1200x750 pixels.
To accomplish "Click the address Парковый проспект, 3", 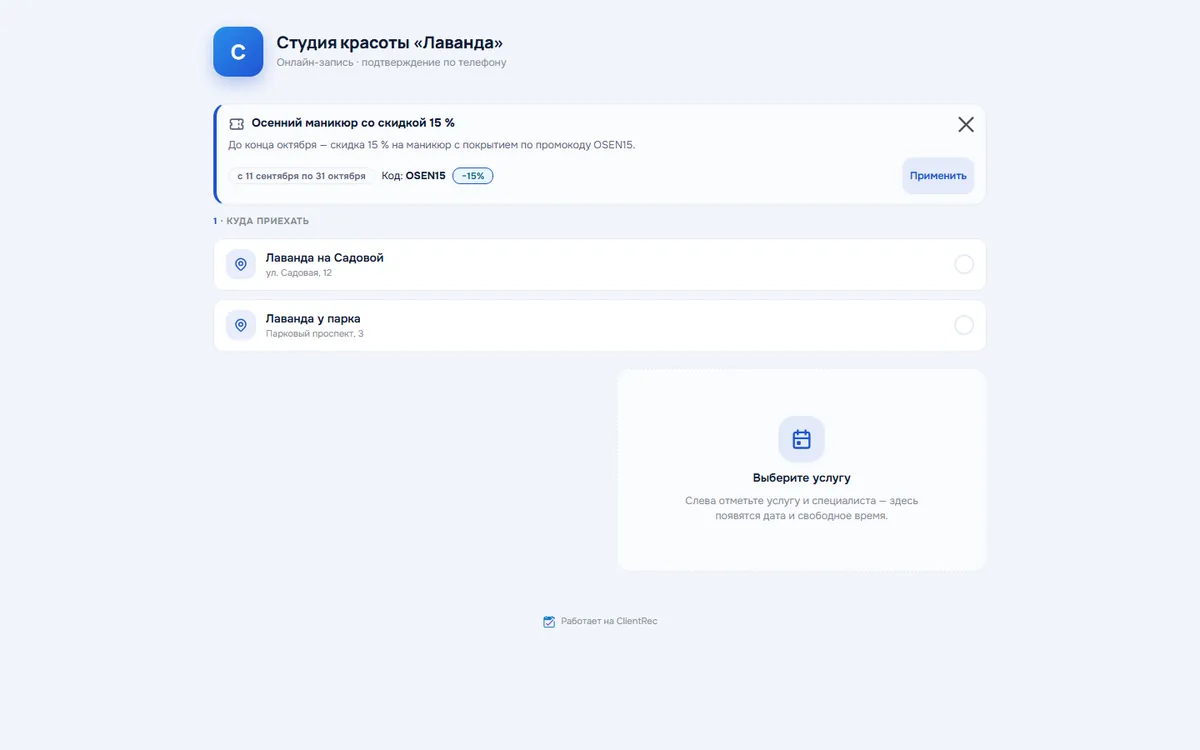I will [x=315, y=333].
